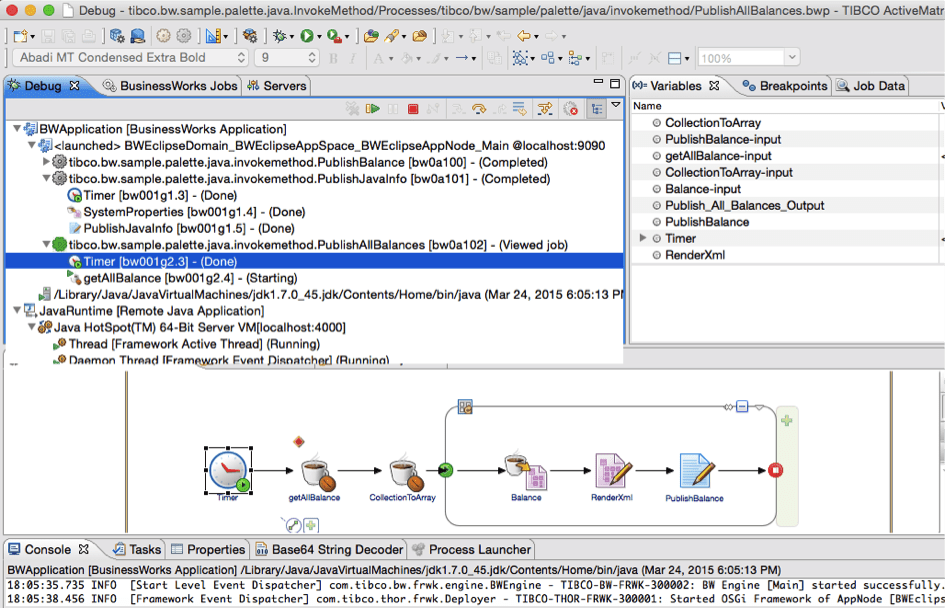Switch to the BusinessWorks Jobs tab

point(171,86)
